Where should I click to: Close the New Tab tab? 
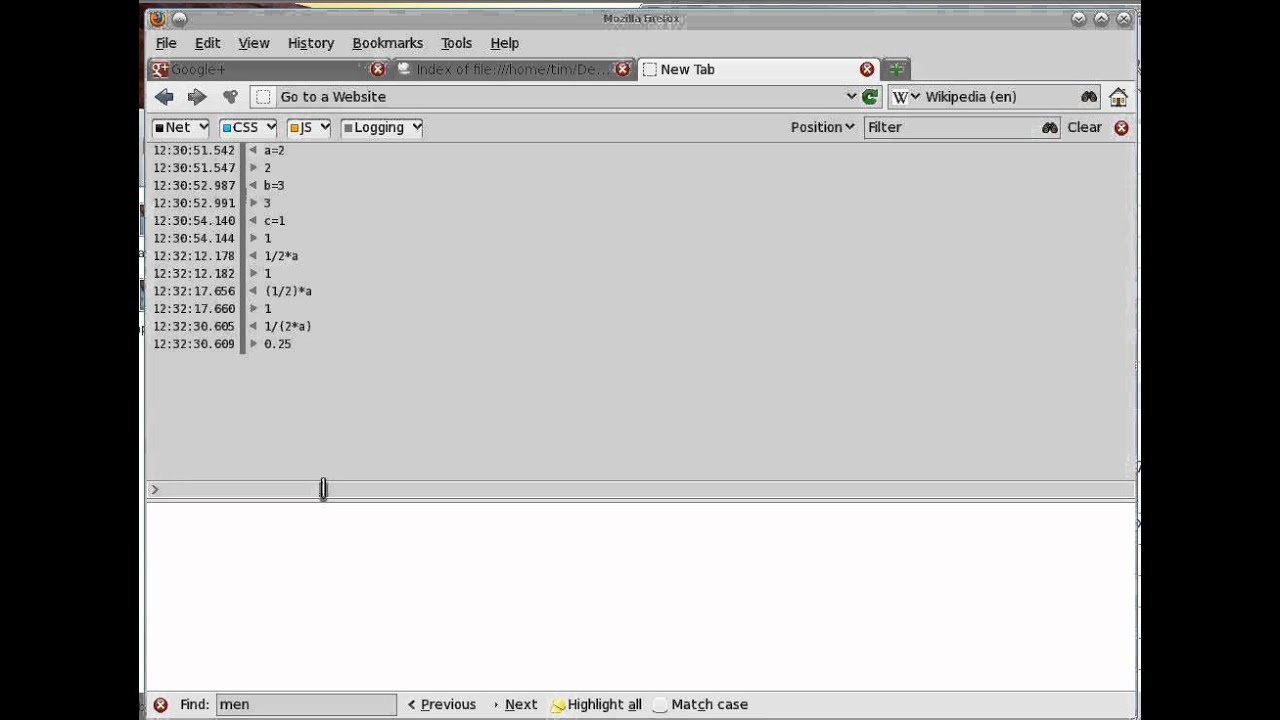(867, 69)
